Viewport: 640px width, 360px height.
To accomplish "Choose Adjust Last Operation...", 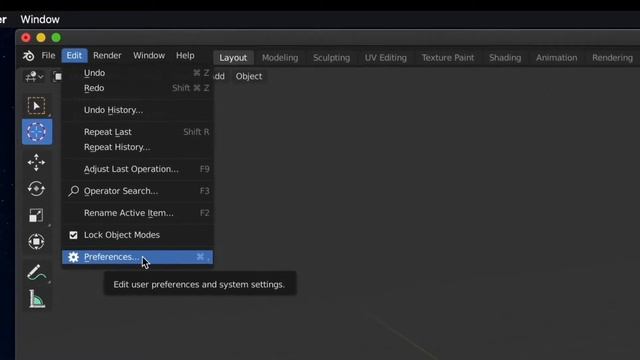I will tap(137, 169).
